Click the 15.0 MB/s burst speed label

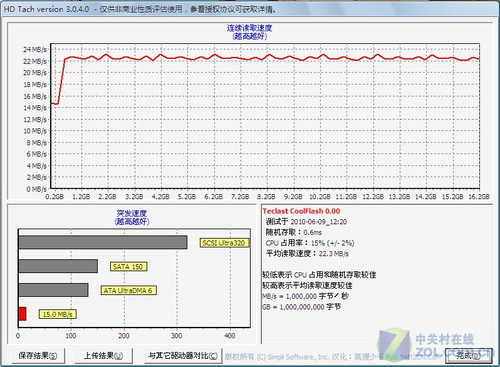point(58,314)
